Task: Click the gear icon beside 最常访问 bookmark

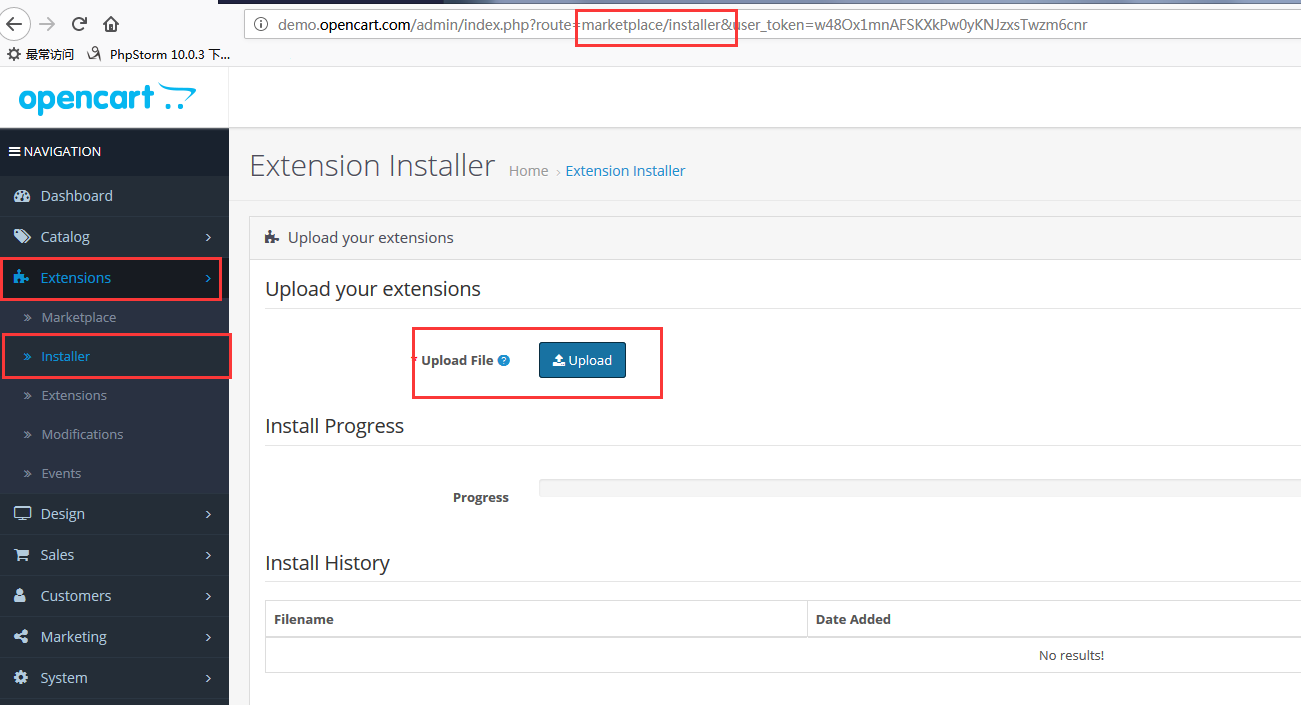Action: coord(14,54)
